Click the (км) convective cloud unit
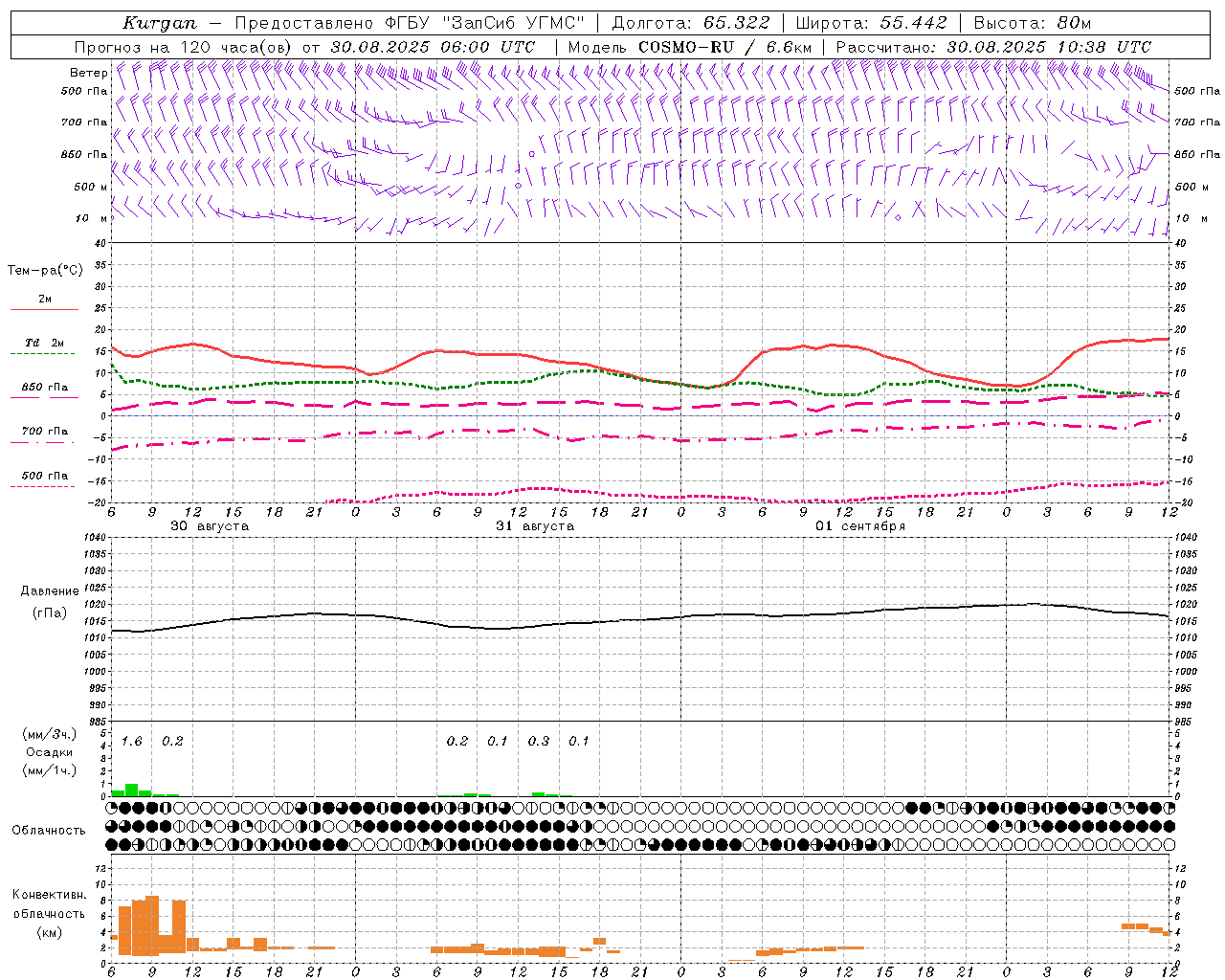The height and width of the screenshot is (980, 1225). click(x=49, y=932)
